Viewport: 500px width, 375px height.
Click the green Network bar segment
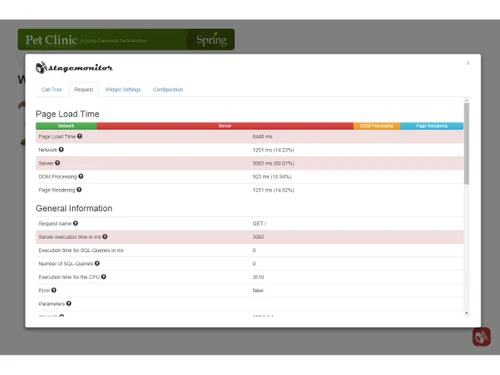click(66, 126)
